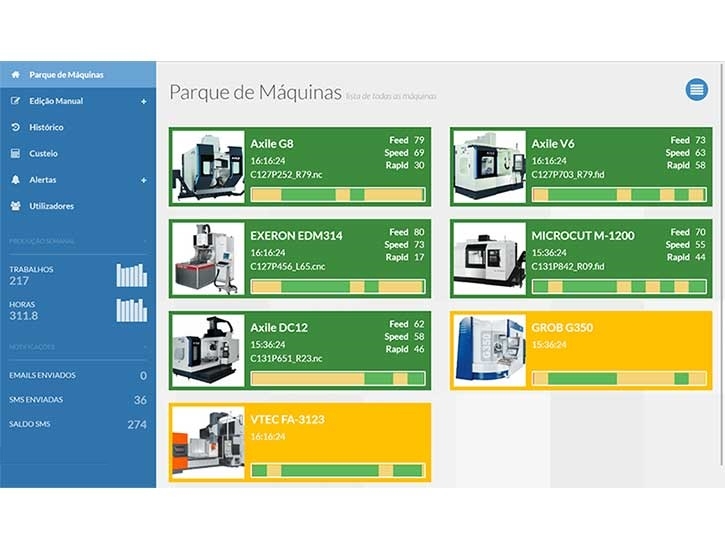
Task: Expand Edição Manual with the plus sign
Action: pyautogui.click(x=144, y=101)
